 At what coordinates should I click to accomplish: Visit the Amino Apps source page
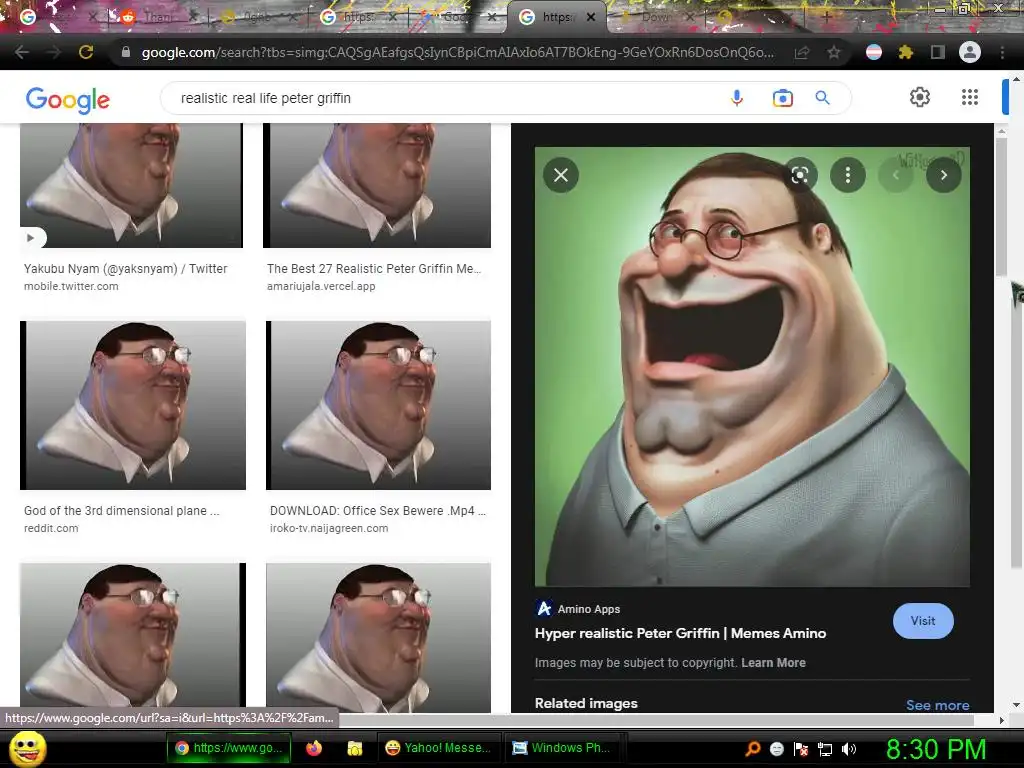pyautogui.click(x=923, y=621)
